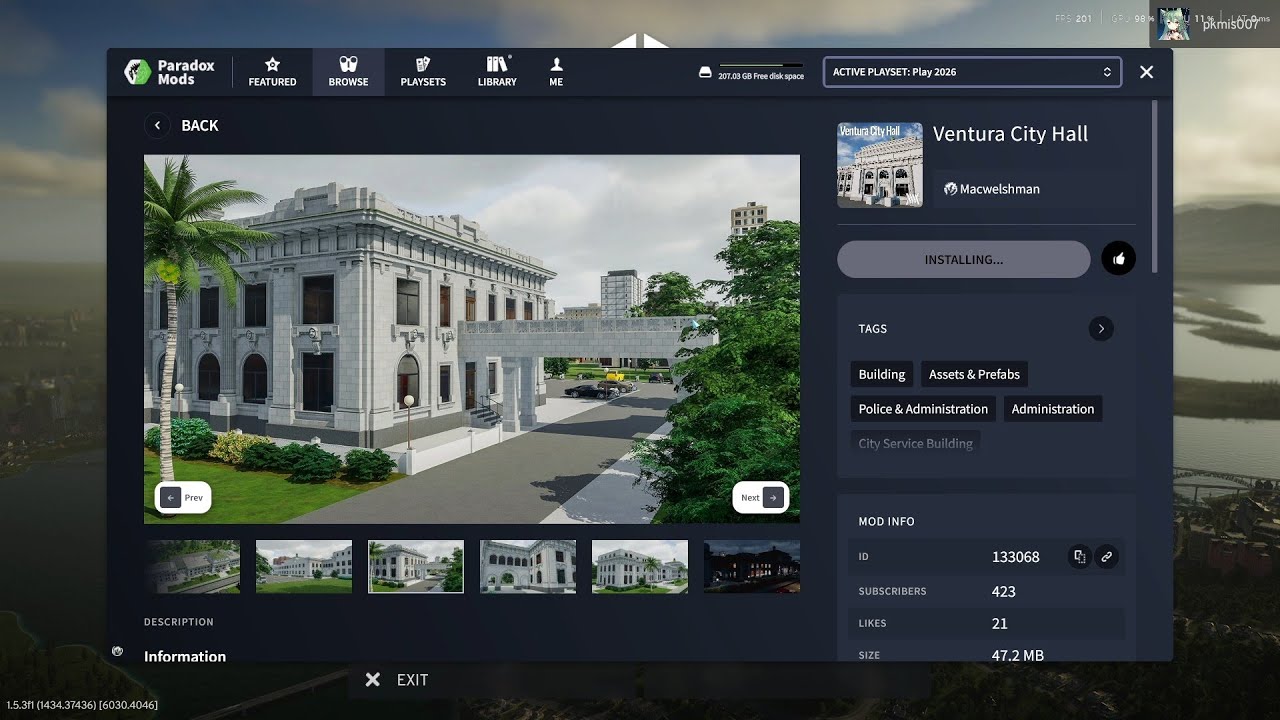Select the City Service Building tag
The height and width of the screenshot is (720, 1280).
tap(915, 443)
